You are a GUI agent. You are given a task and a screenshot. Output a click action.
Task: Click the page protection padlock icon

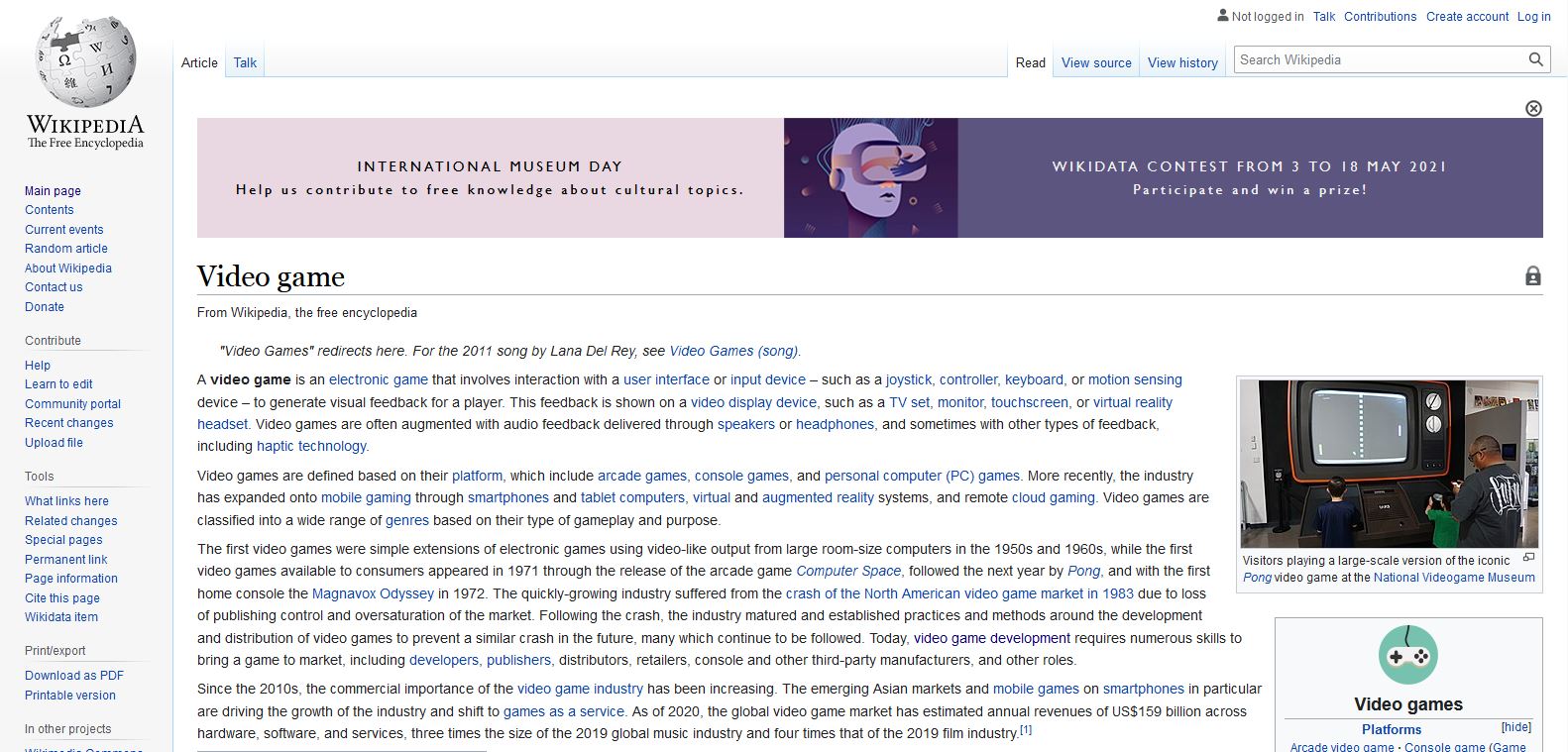[x=1532, y=276]
